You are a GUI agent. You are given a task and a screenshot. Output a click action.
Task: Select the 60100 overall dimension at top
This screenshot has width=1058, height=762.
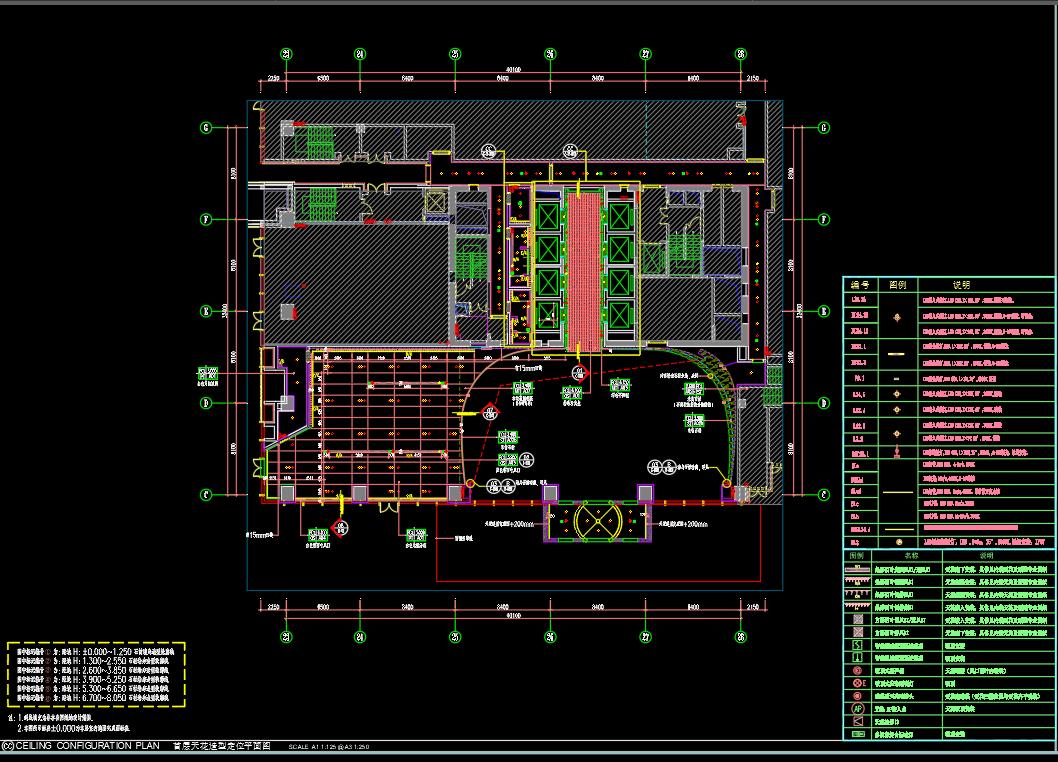[513, 71]
